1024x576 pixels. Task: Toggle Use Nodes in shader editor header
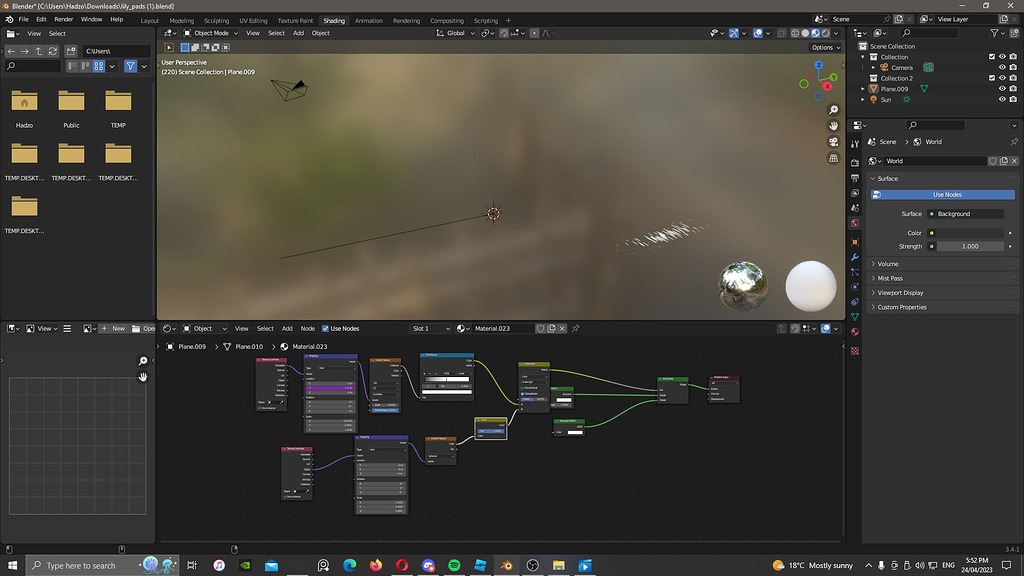pos(326,328)
